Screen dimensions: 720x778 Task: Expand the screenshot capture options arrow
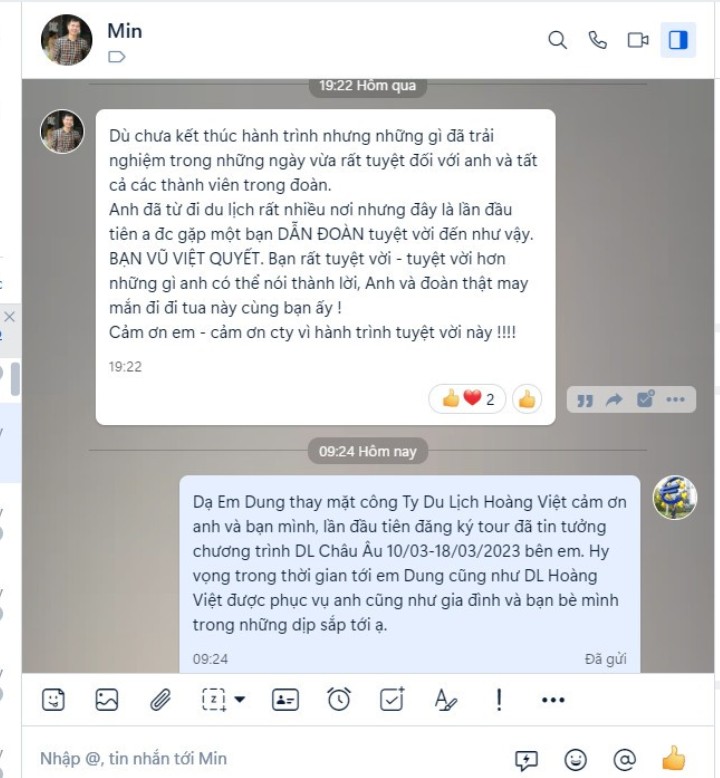[240, 700]
